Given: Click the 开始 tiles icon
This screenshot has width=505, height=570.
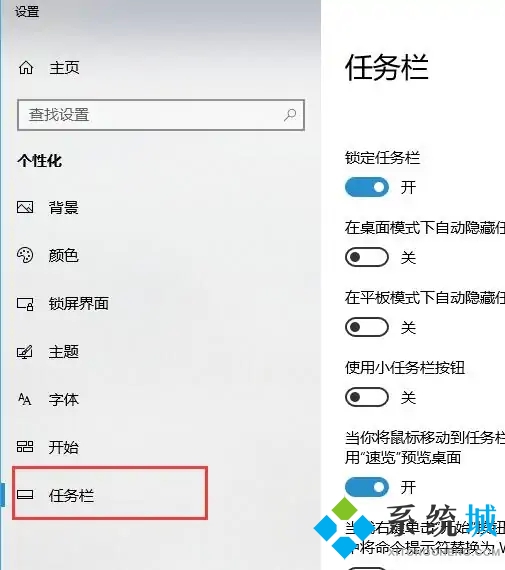Looking at the screenshot, I should click(x=25, y=447).
